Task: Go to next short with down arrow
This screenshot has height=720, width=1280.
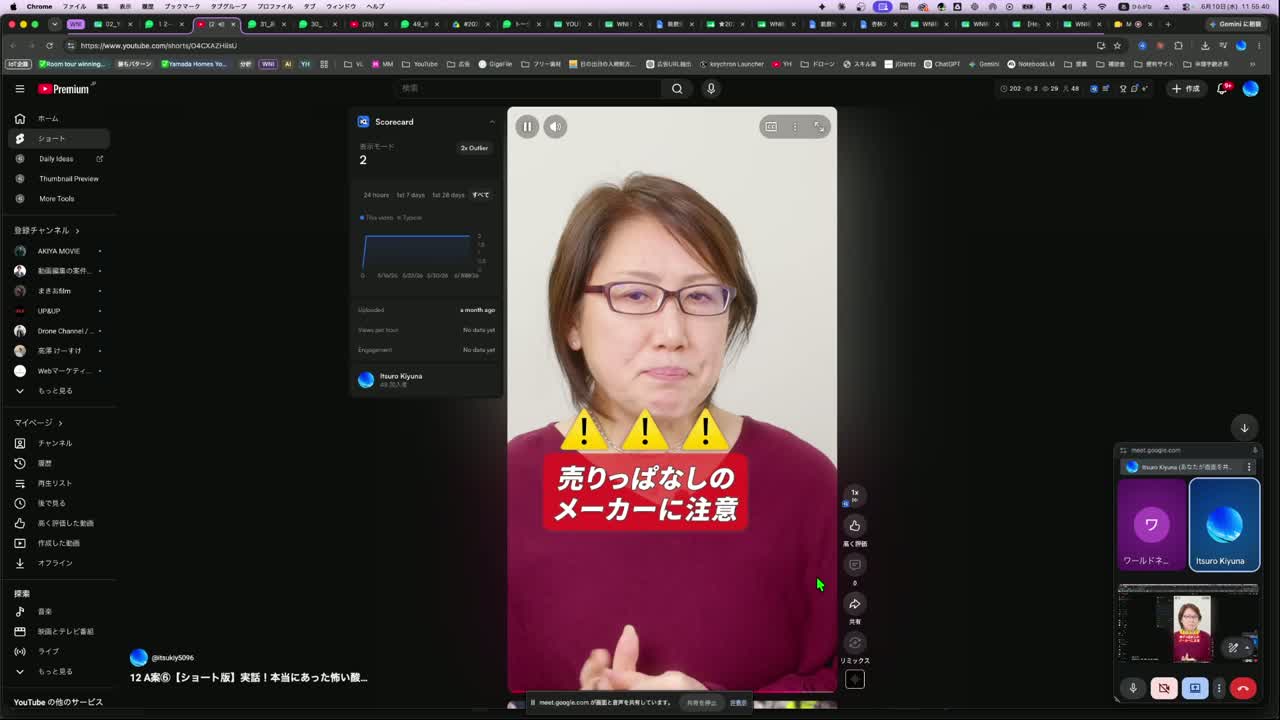Action: [x=1244, y=427]
